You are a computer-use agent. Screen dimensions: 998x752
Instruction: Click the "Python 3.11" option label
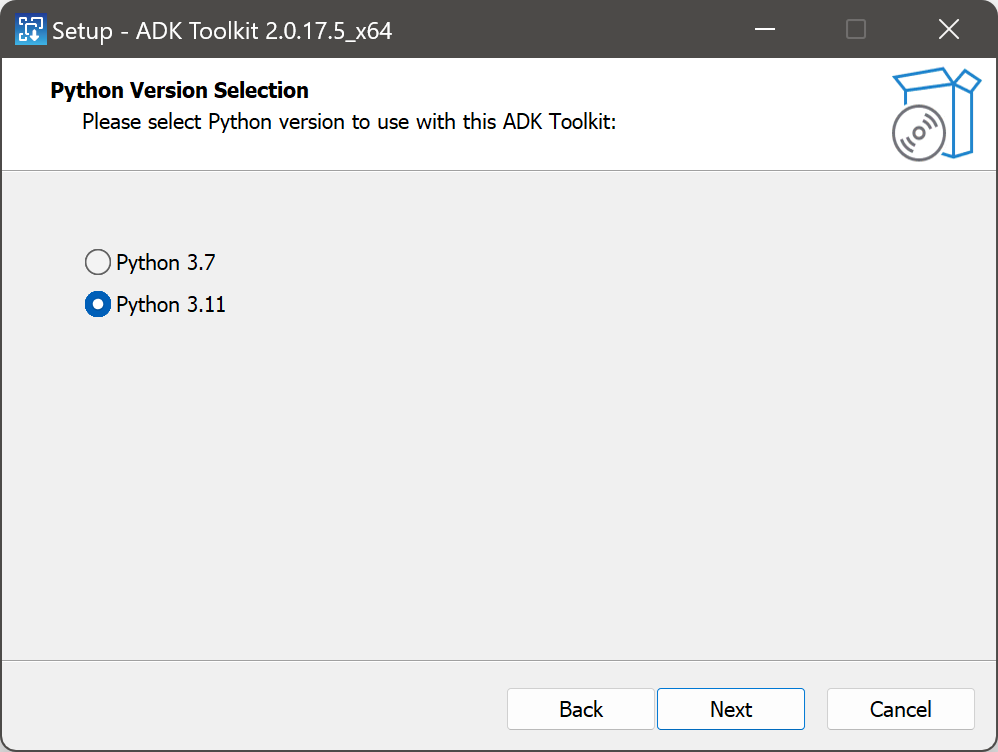tap(170, 305)
